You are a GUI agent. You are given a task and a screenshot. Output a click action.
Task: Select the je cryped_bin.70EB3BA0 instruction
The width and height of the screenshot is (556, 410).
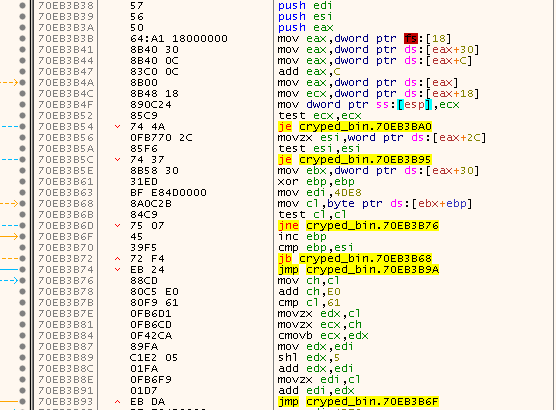click(x=355, y=127)
